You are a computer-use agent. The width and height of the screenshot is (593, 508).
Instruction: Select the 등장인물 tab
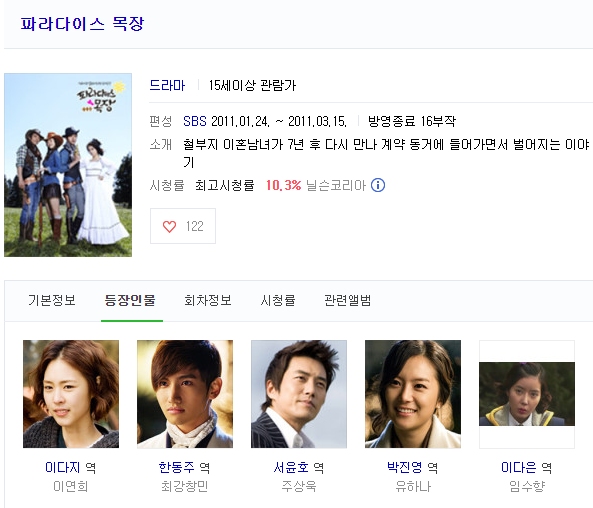click(130, 300)
